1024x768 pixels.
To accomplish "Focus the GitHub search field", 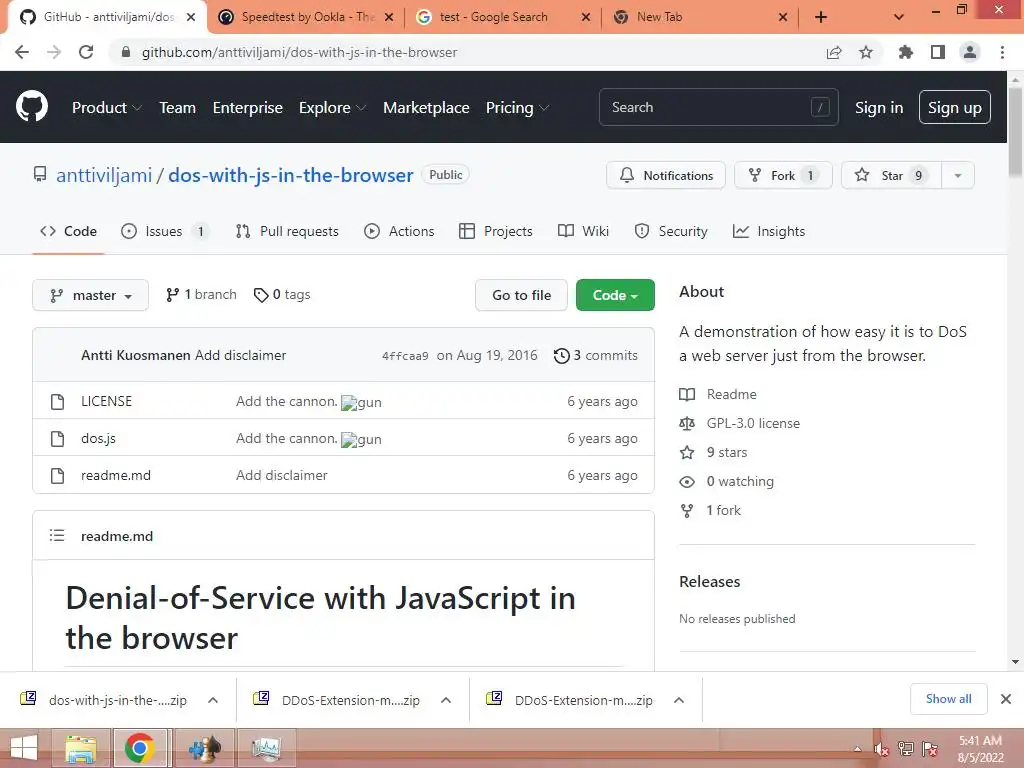I will pos(718,107).
